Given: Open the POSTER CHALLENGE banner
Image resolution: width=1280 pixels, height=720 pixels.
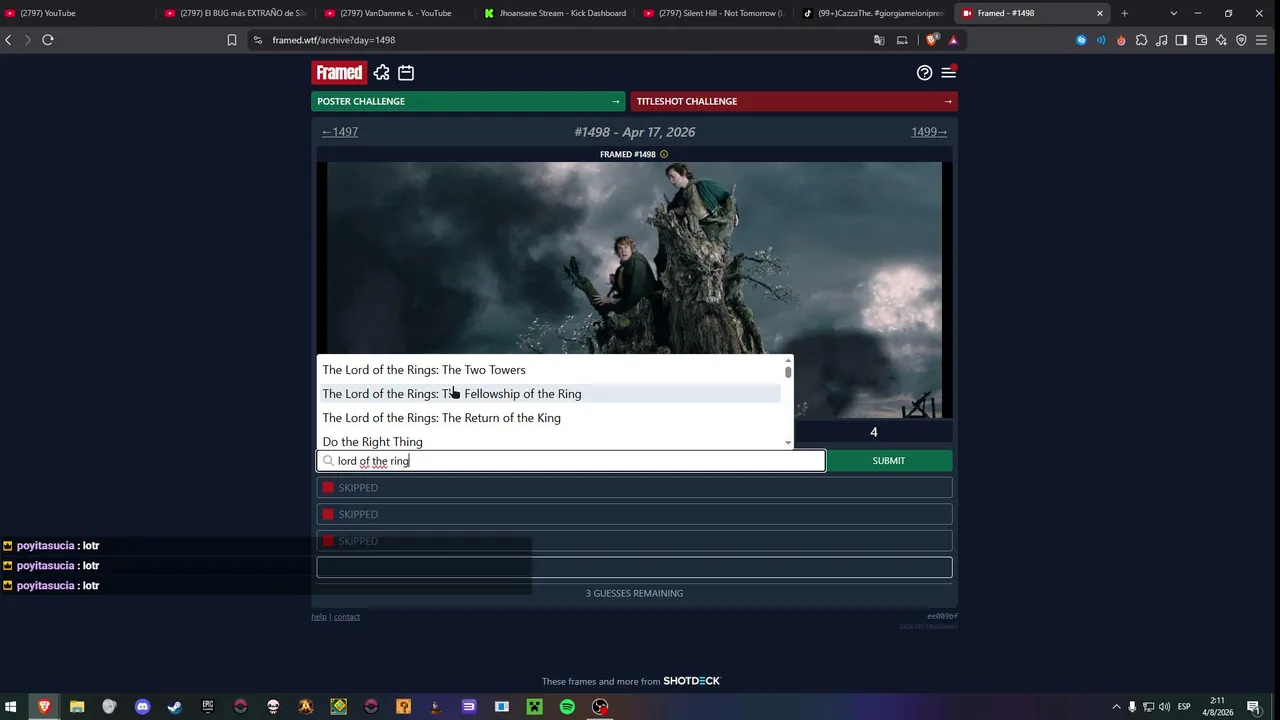Looking at the screenshot, I should [x=468, y=101].
